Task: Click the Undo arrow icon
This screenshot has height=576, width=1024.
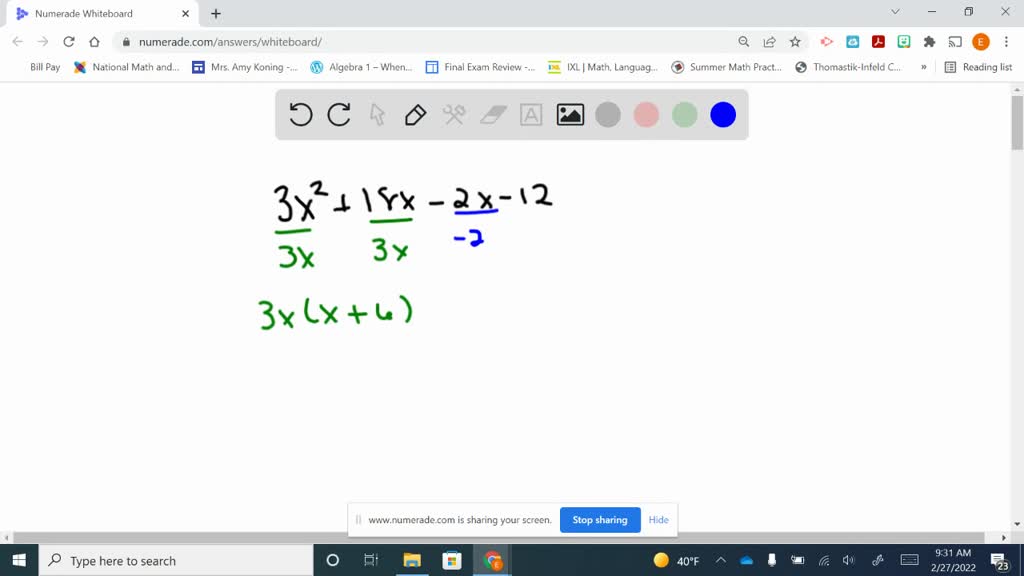Action: click(300, 114)
